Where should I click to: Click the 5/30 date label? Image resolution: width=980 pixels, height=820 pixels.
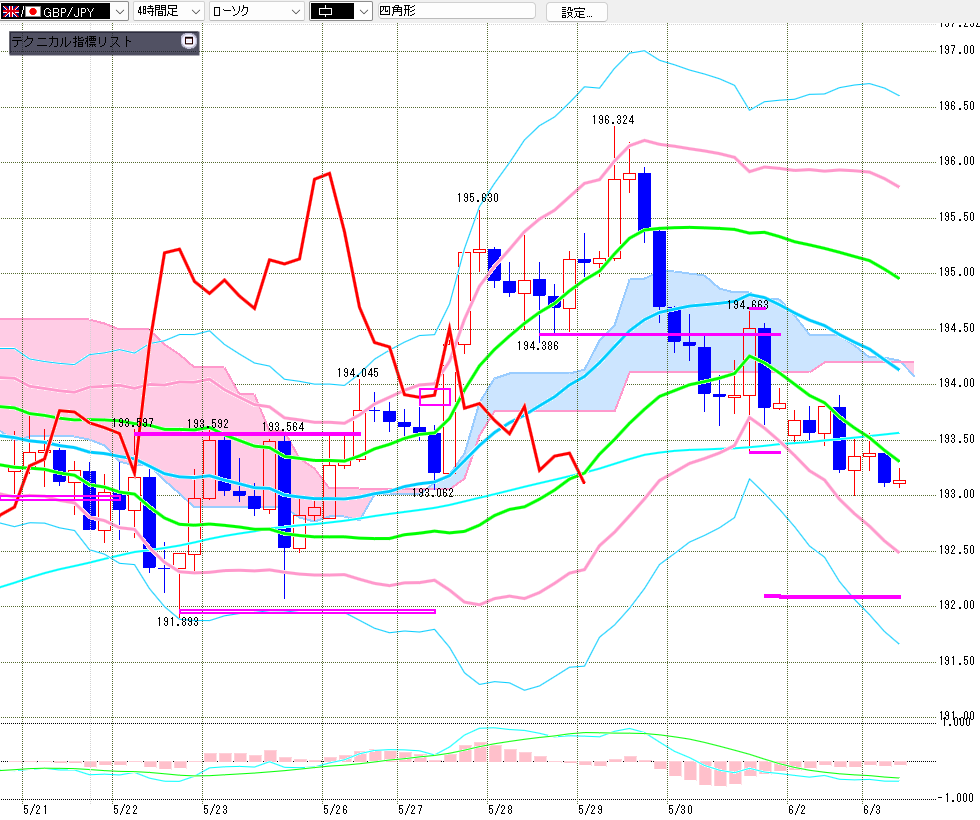click(680, 809)
